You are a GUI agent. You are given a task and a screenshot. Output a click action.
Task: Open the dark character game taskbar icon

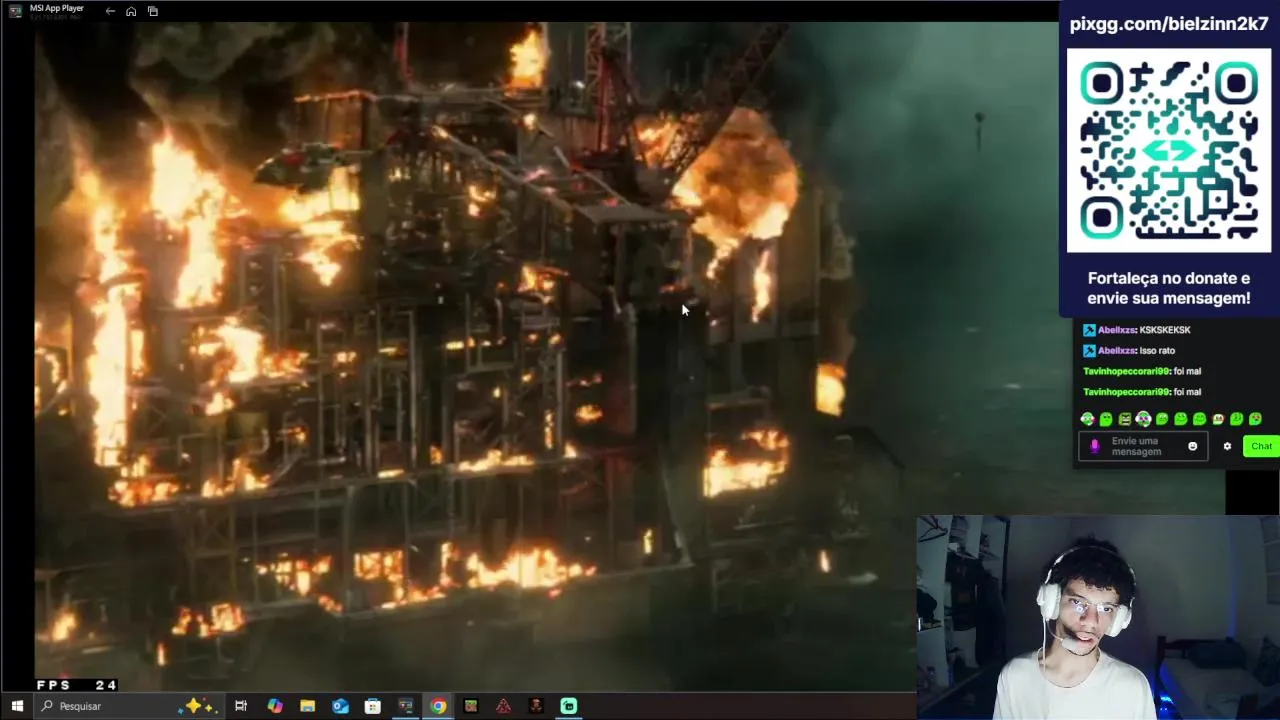point(536,706)
